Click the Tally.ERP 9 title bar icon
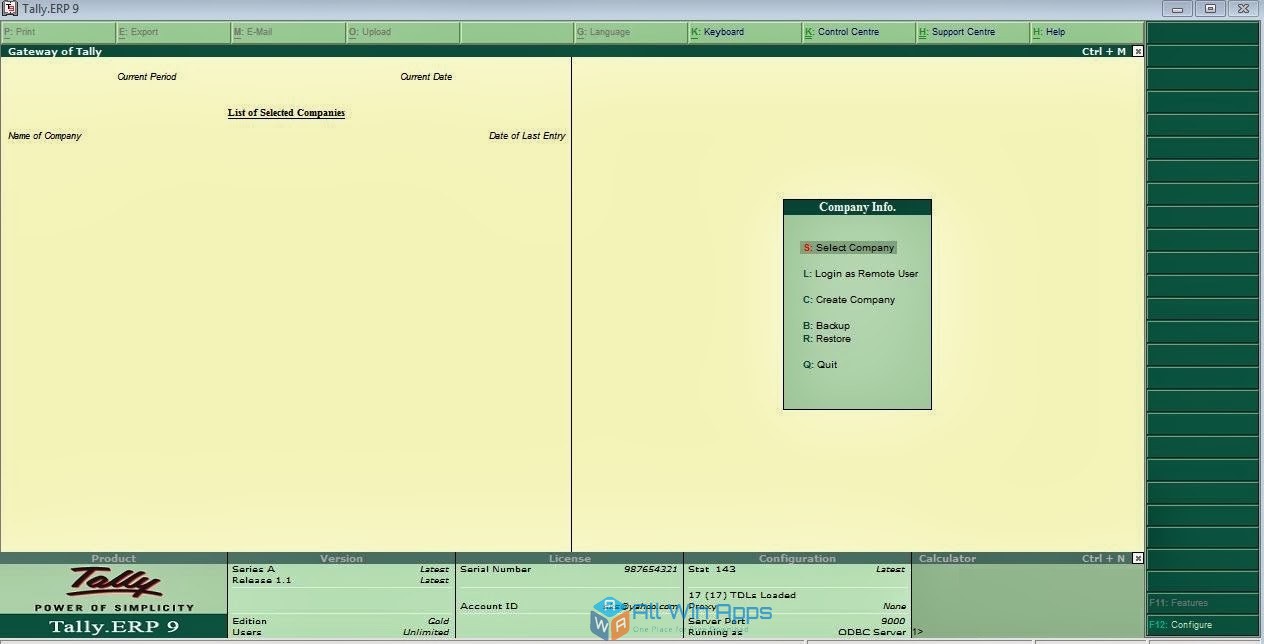The width and height of the screenshot is (1264, 644). [x=9, y=9]
